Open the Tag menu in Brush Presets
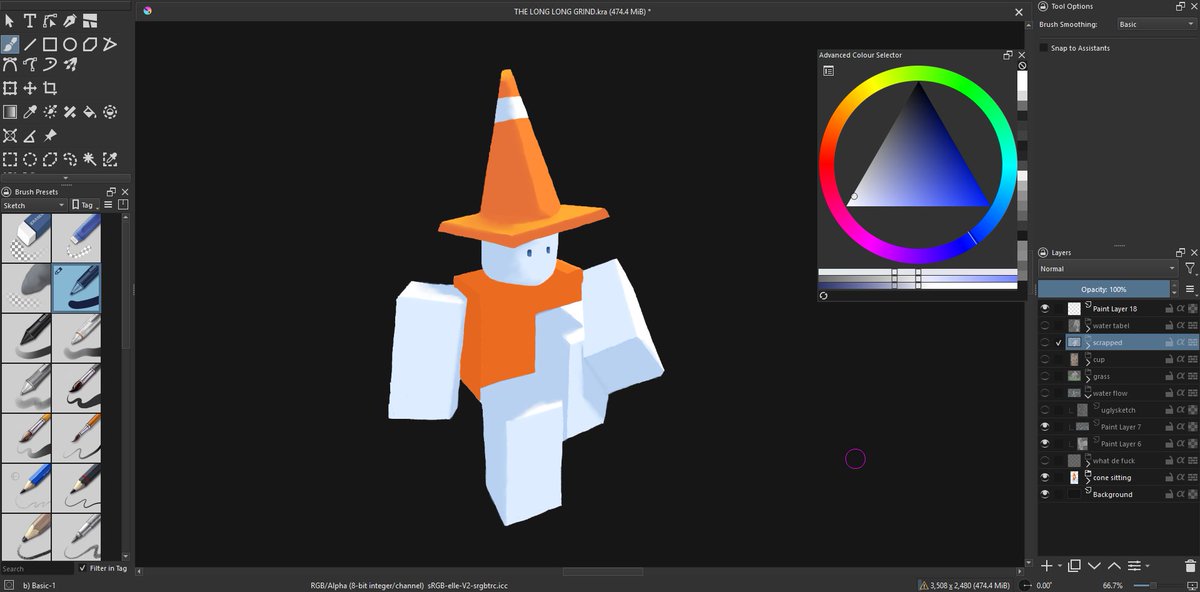This screenshot has width=1200, height=592. [x=86, y=205]
